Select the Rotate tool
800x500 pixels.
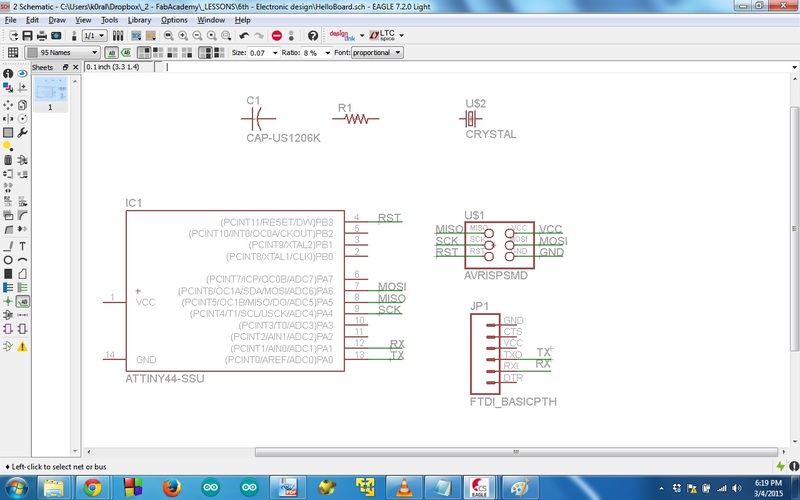22,118
